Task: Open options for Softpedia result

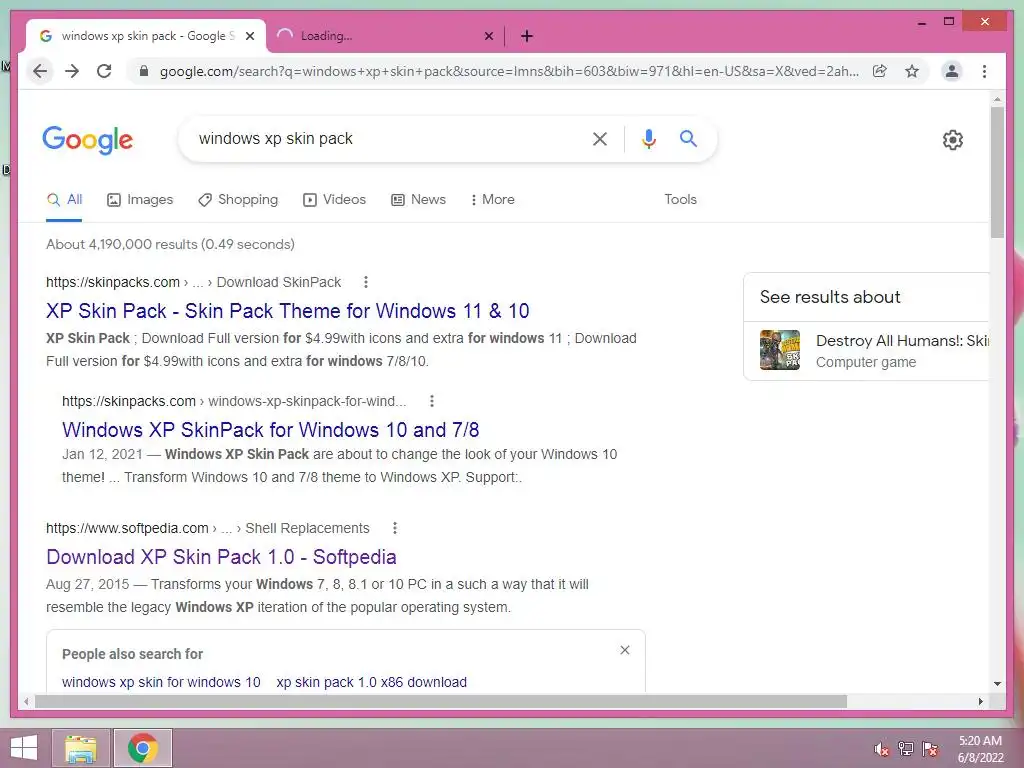Action: point(394,528)
